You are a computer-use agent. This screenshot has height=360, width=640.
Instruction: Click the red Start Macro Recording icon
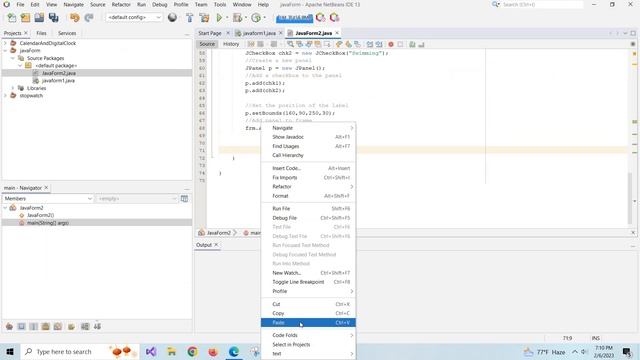(x=391, y=44)
